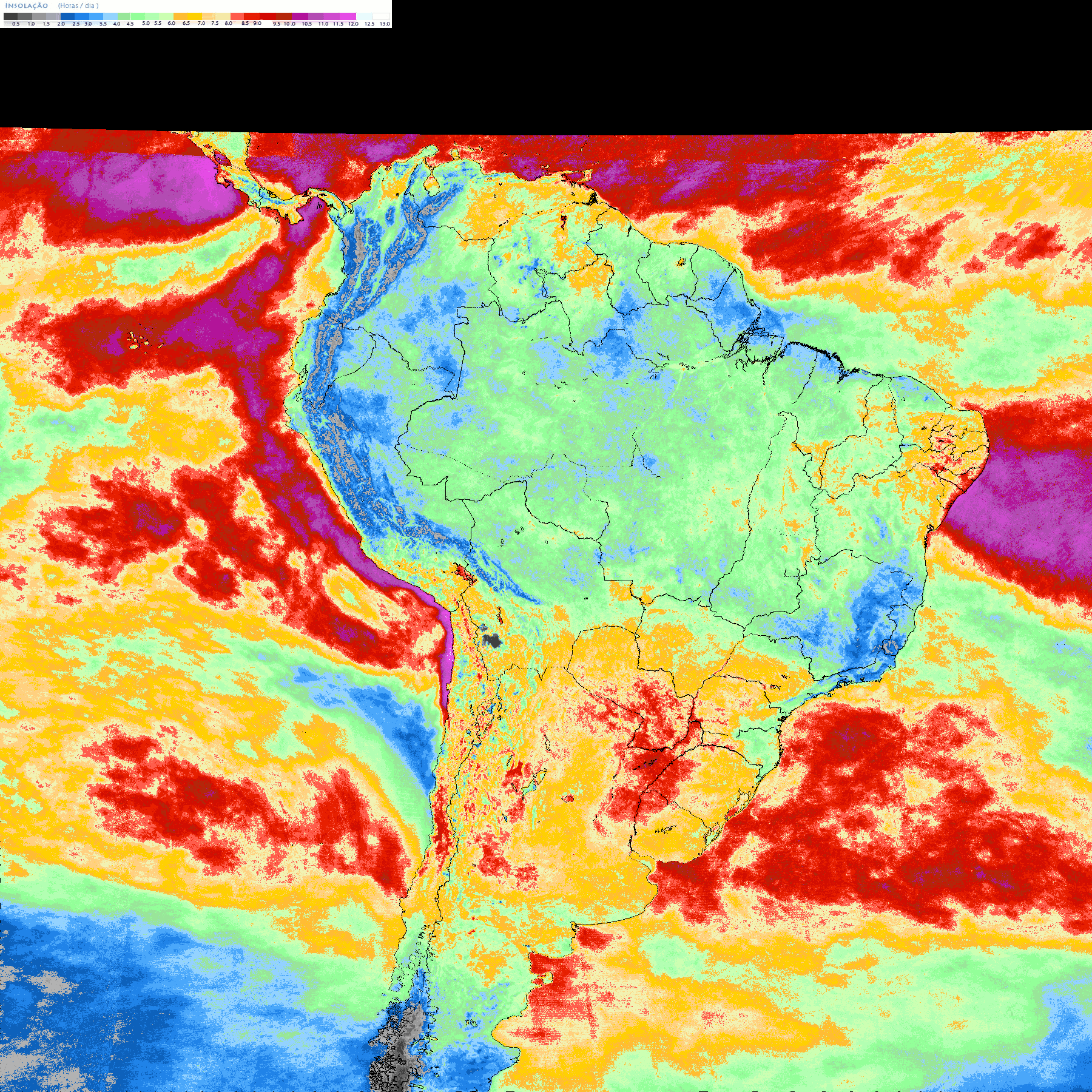Pick the darkest gray swatch above 0.5
The image size is (1092, 1092).
tap(10, 16)
